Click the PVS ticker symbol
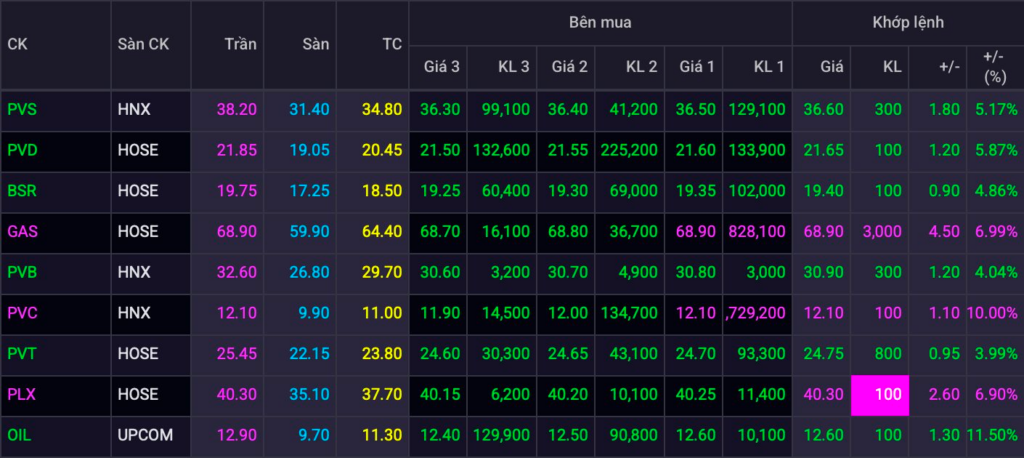 [x=22, y=109]
